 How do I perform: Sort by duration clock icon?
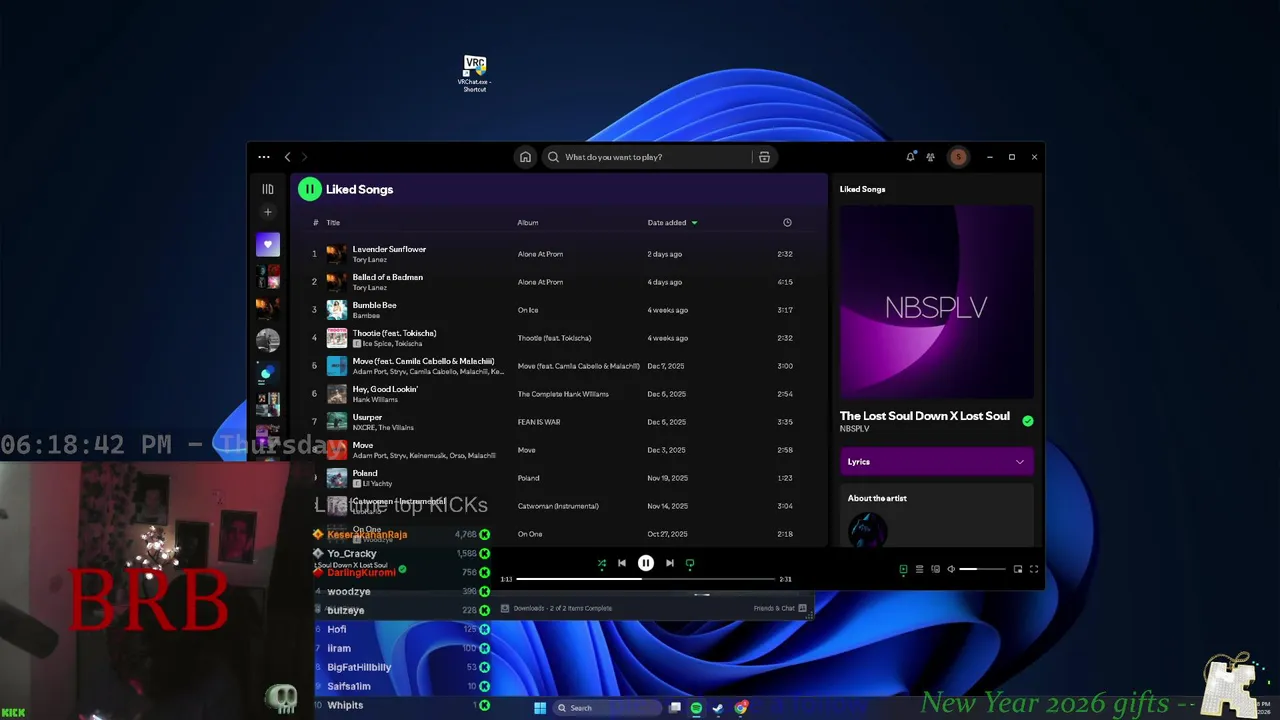[787, 223]
